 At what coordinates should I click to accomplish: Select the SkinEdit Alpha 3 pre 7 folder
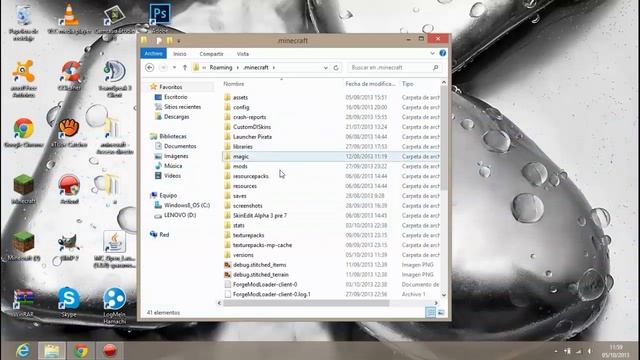click(x=260, y=216)
